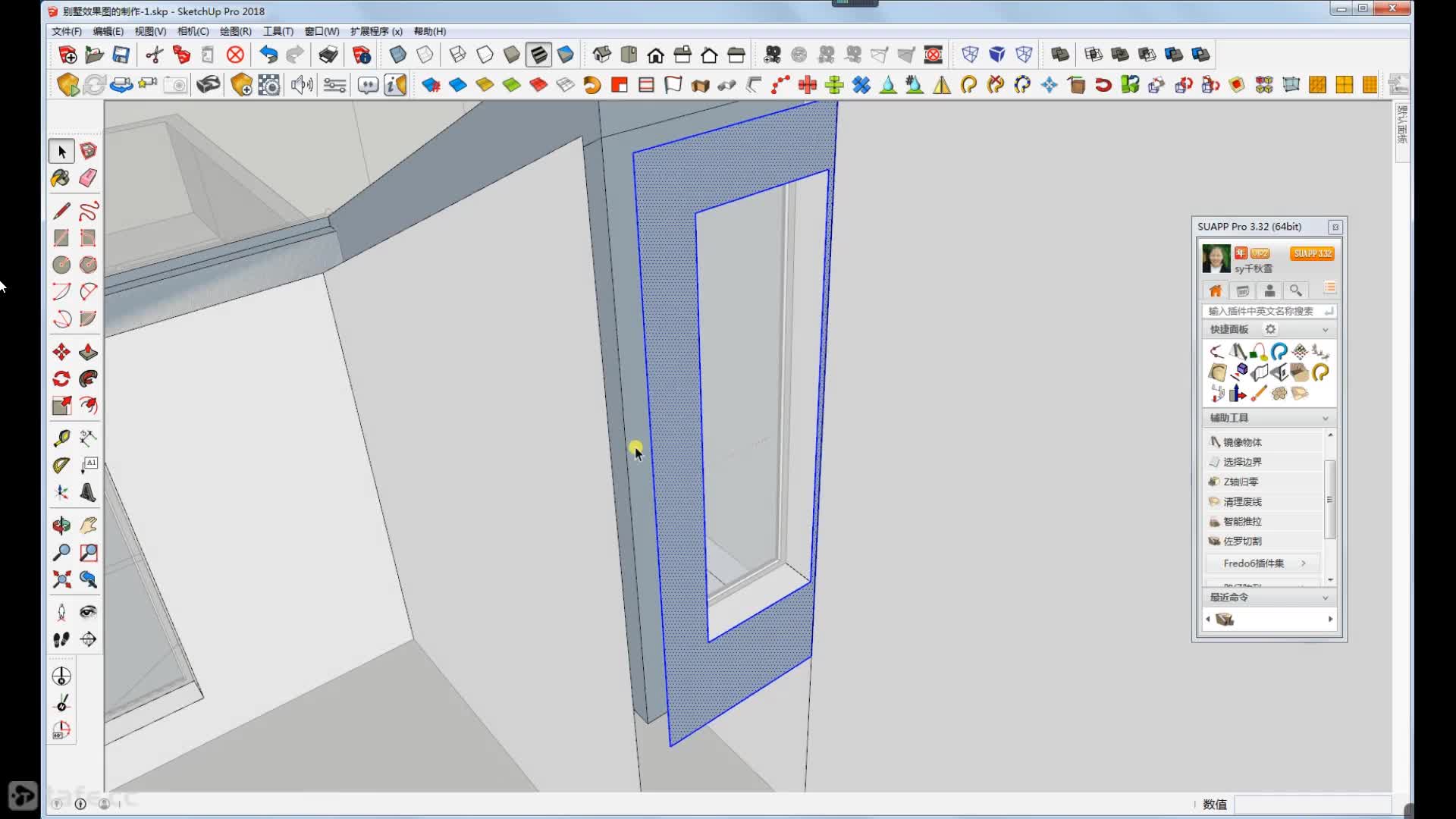1456x819 pixels.
Task: Toggle X-Ray face style
Action: coord(398,55)
